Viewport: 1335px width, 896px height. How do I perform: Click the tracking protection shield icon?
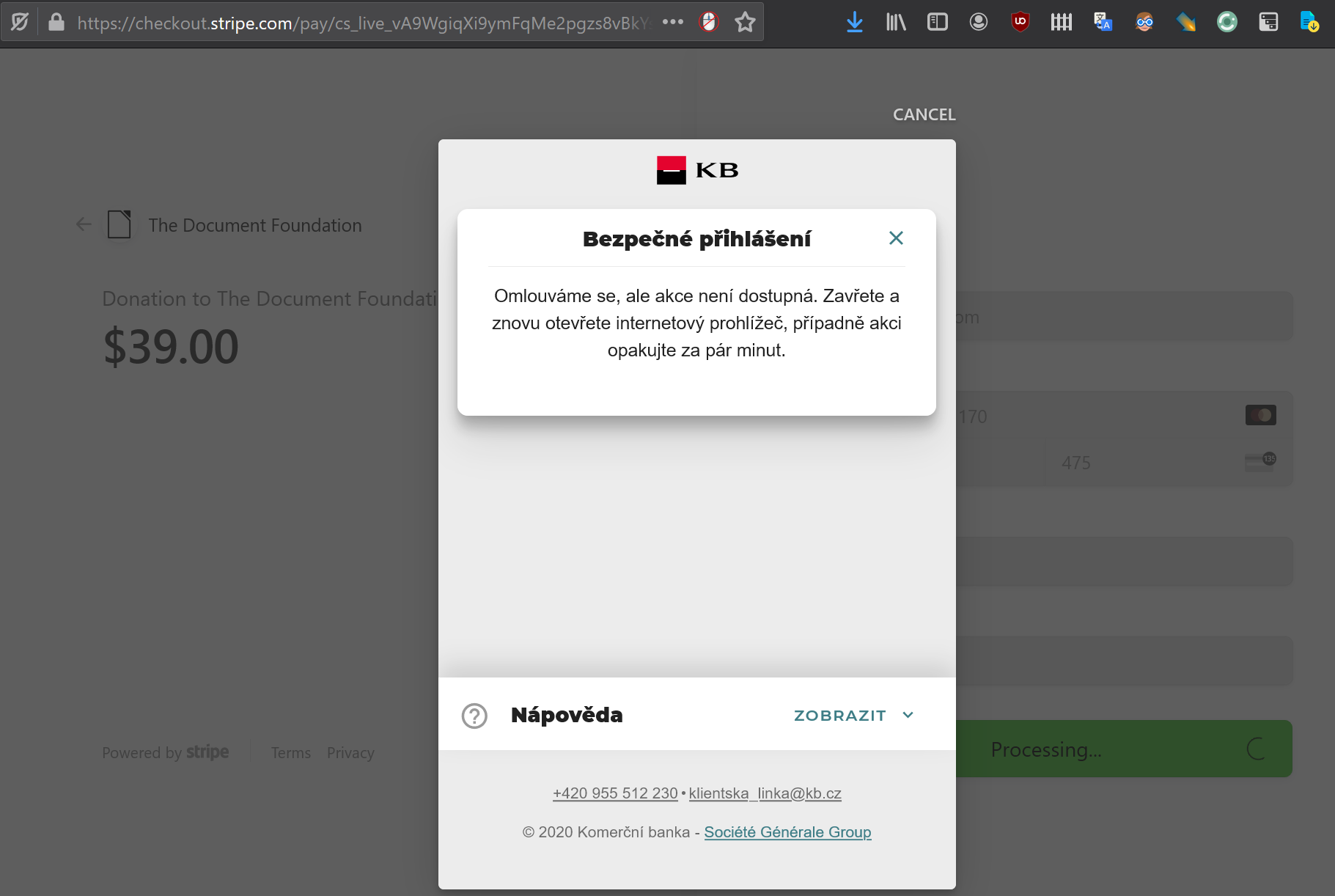click(x=20, y=22)
